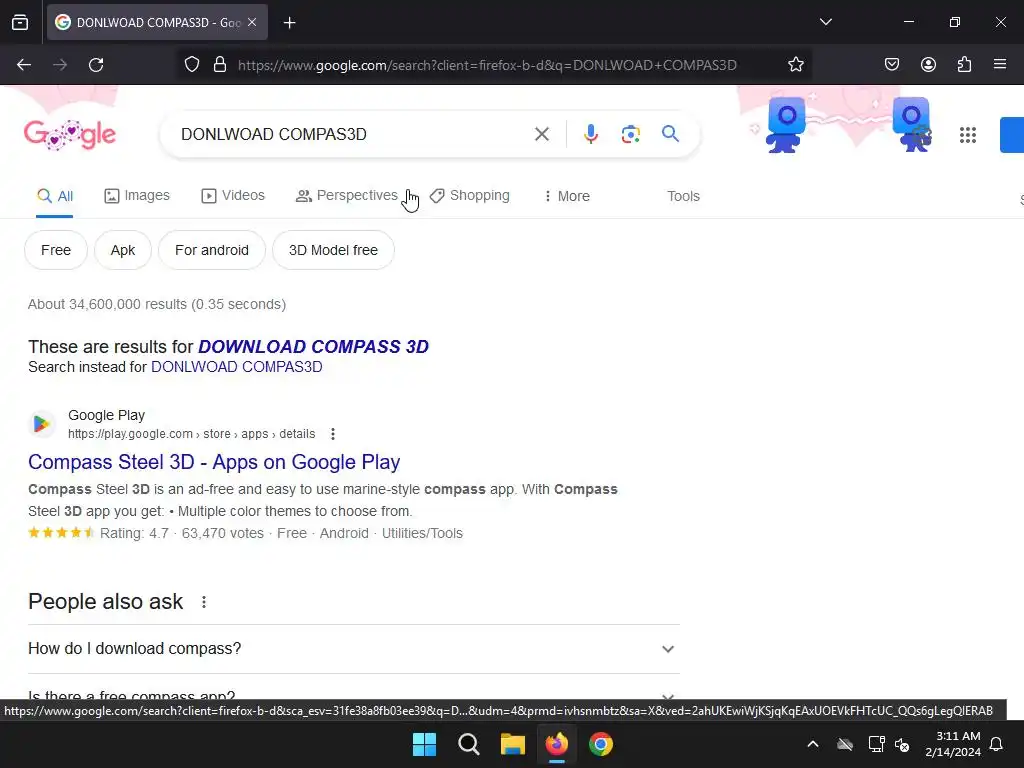Open Firefox tracking protection shield
The width and height of the screenshot is (1024, 768).
point(191,65)
